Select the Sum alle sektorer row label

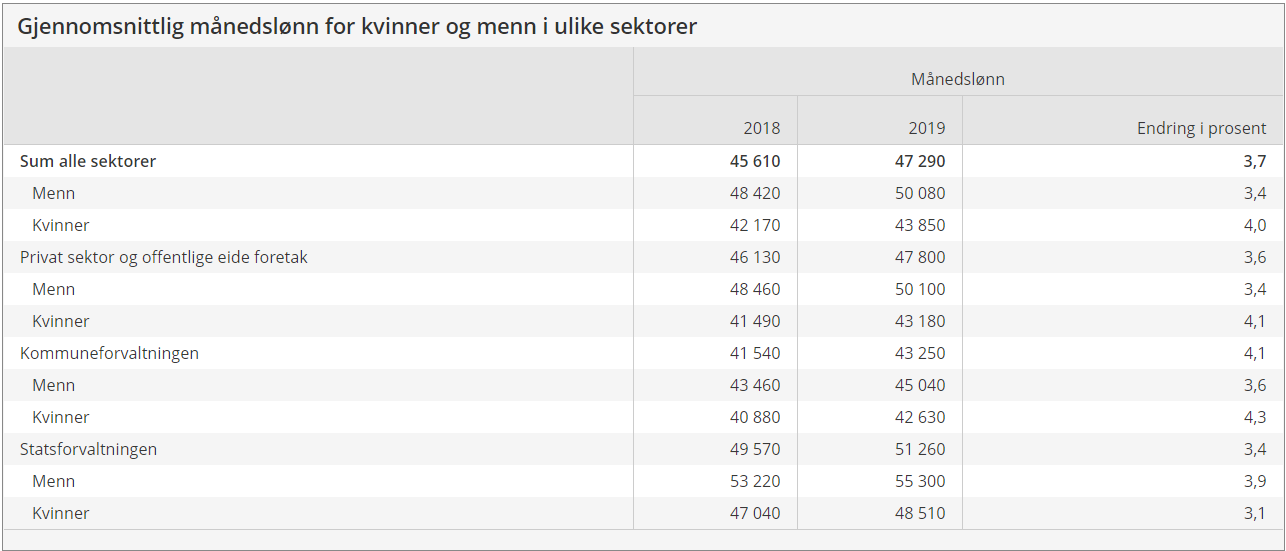88,161
